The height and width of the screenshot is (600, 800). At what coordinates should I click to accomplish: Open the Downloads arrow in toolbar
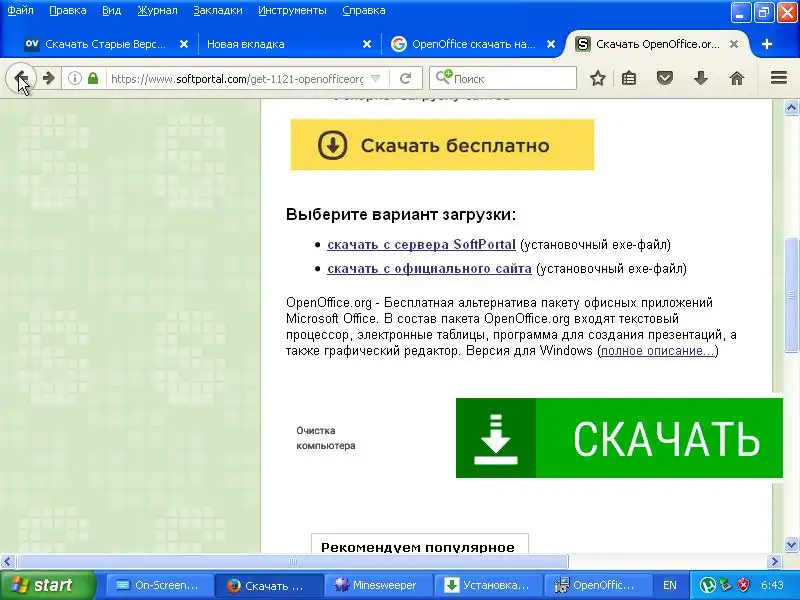701,78
